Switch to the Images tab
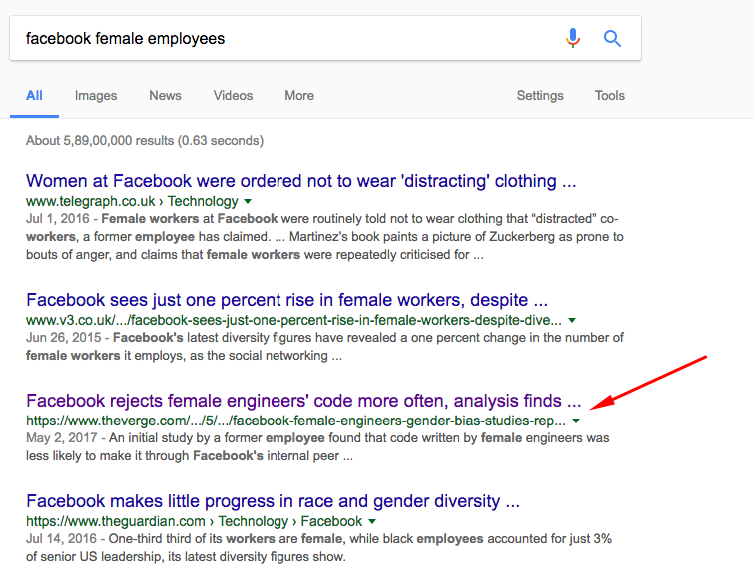Image resolution: width=754 pixels, height=586 pixels. (96, 96)
